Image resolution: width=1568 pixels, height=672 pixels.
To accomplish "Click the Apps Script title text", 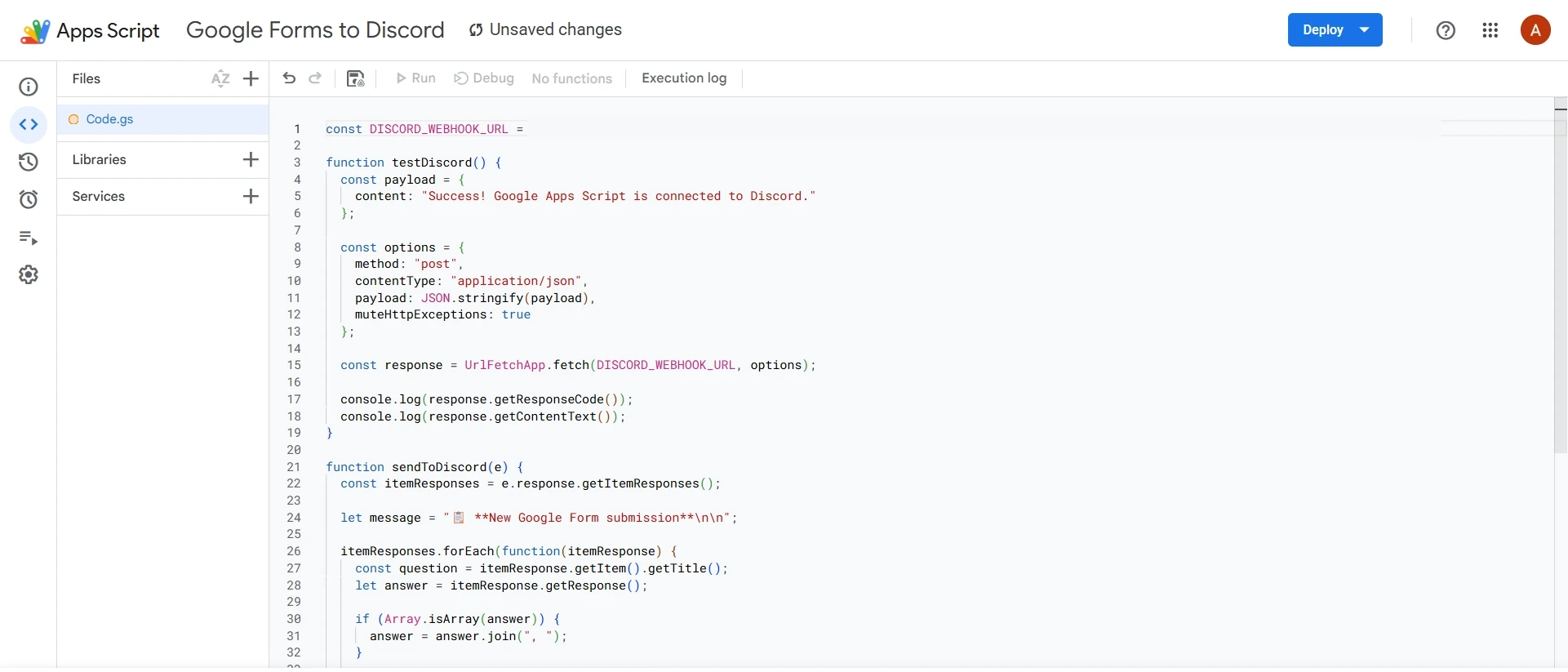I will tap(108, 31).
